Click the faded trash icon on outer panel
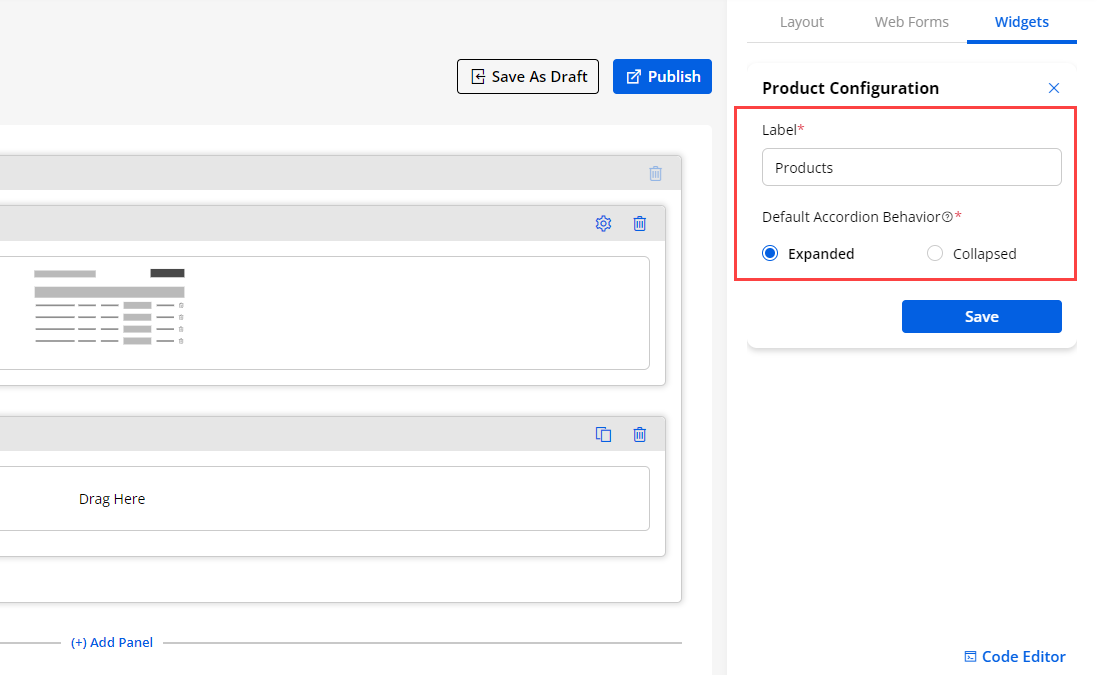This screenshot has width=1097, height=675. tap(656, 173)
